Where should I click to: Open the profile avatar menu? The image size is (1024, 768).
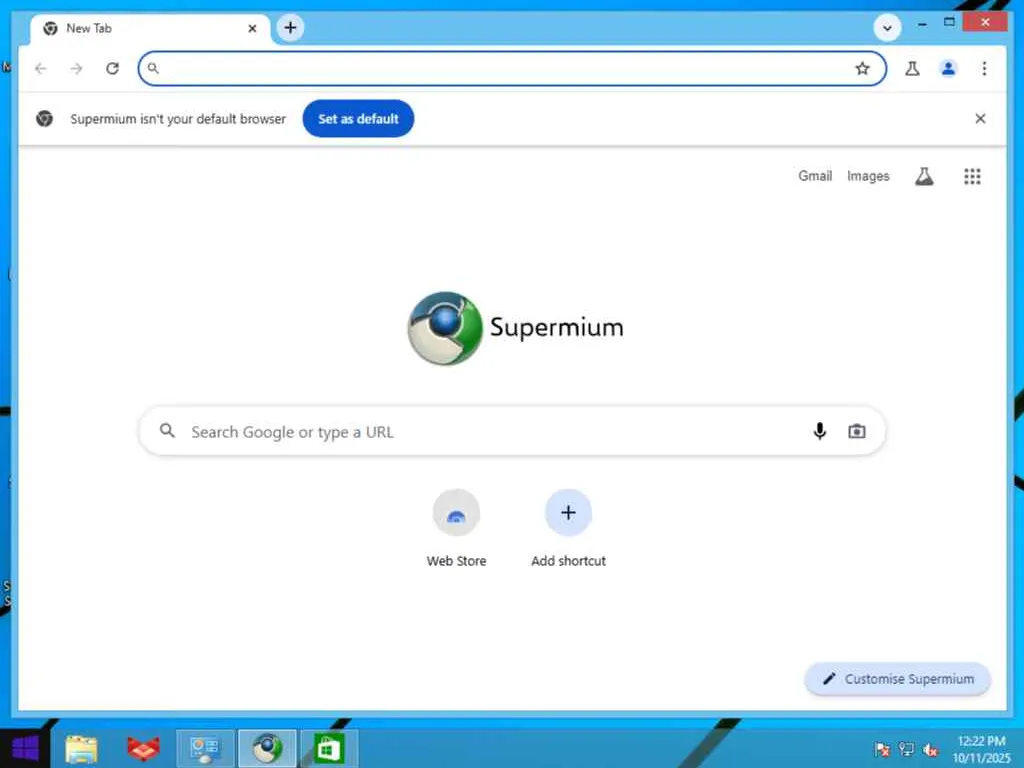click(948, 69)
